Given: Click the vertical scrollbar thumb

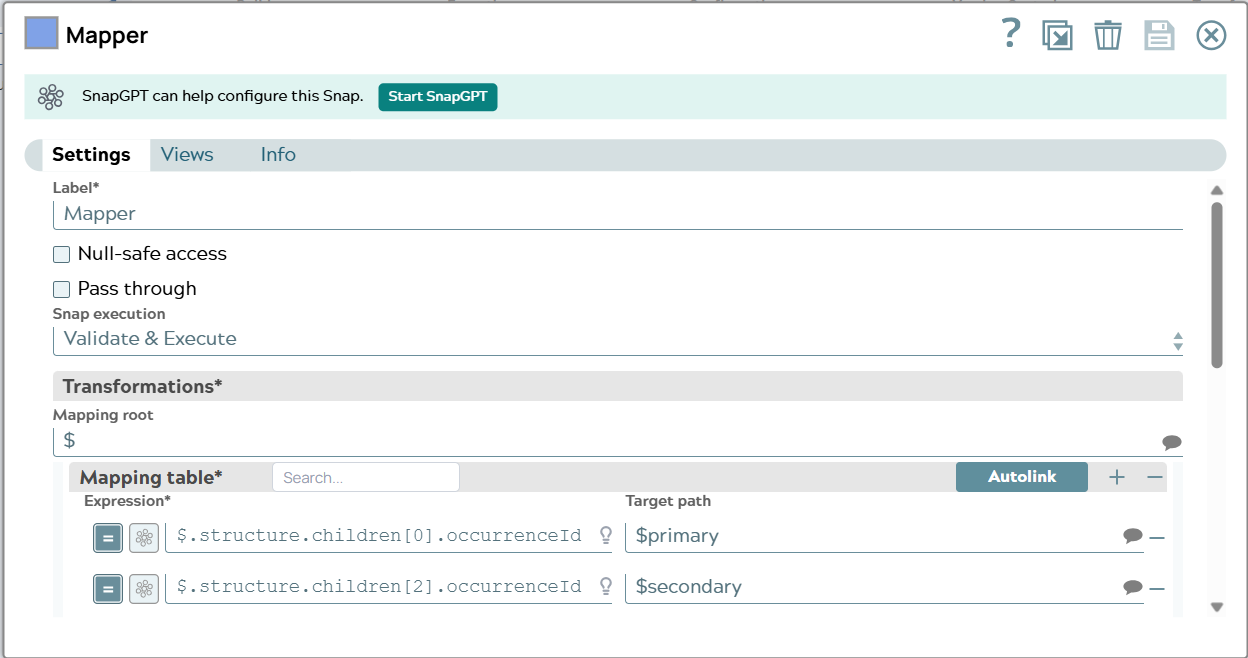Looking at the screenshot, I should point(1216,284).
